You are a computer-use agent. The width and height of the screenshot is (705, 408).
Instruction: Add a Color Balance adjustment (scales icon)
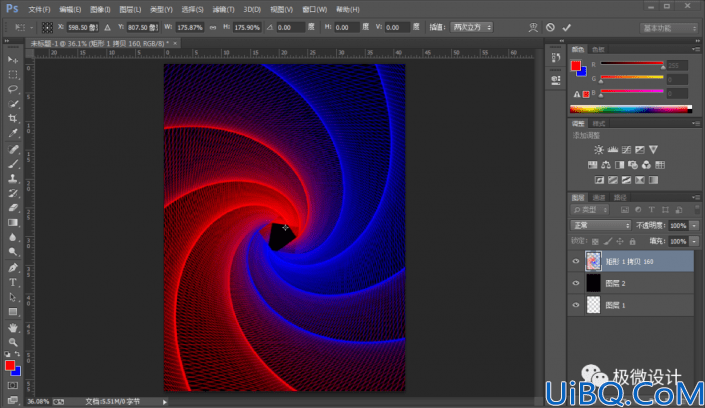[606, 165]
